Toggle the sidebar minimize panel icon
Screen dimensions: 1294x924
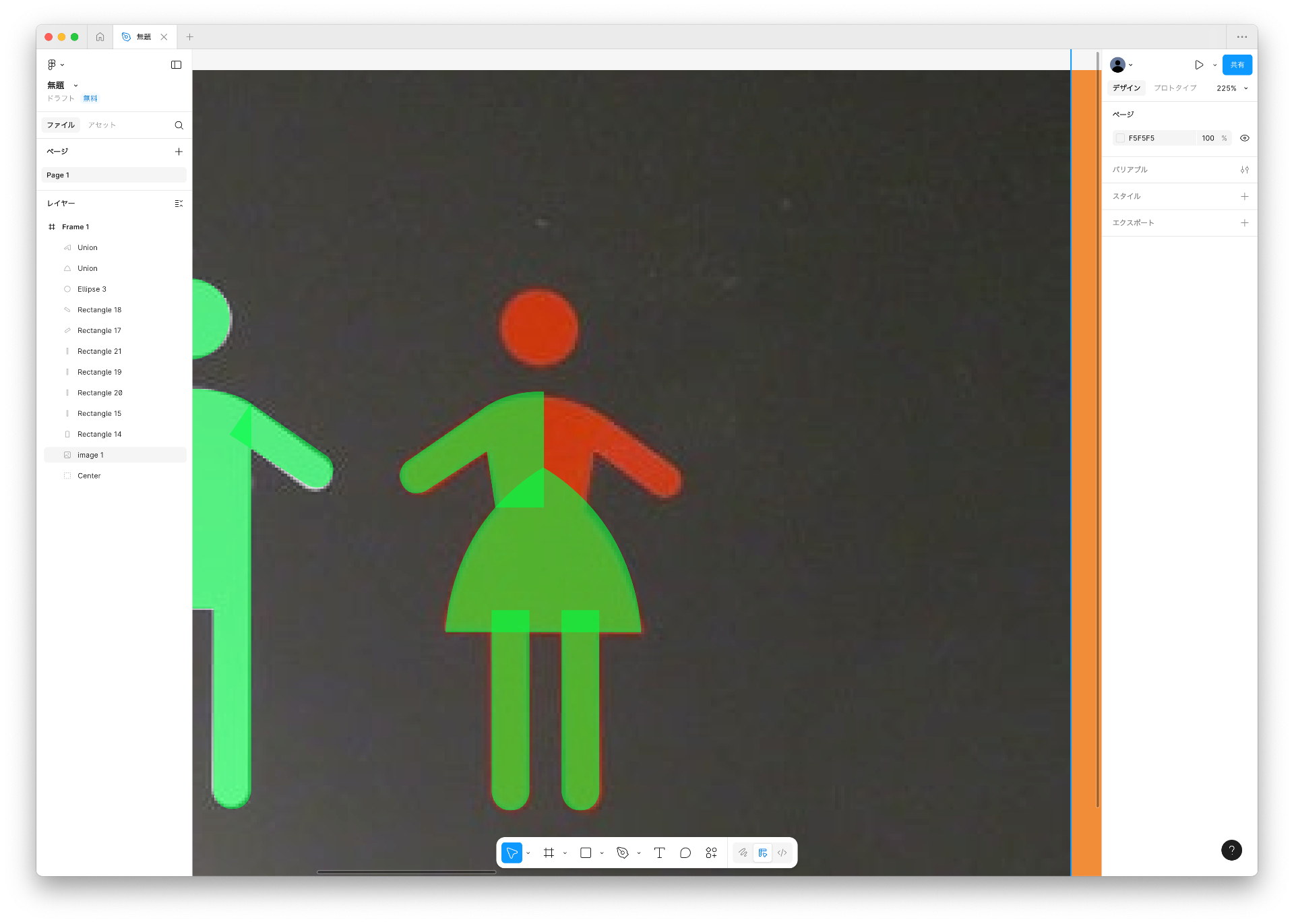tap(176, 65)
